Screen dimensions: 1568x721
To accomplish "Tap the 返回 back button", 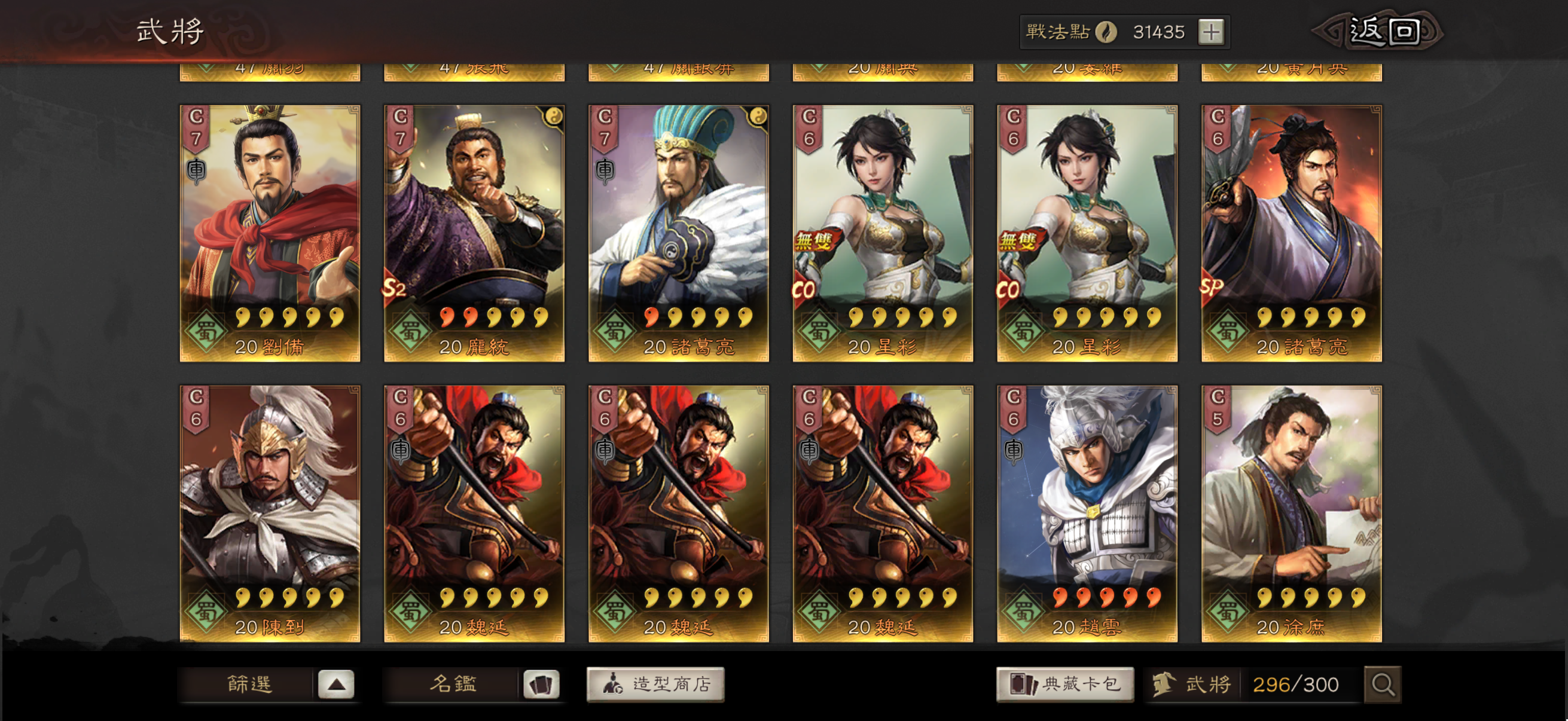I will point(1382,30).
